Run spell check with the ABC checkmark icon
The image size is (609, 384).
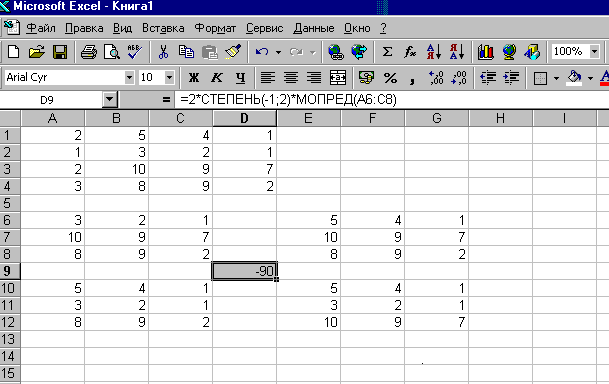pos(135,52)
